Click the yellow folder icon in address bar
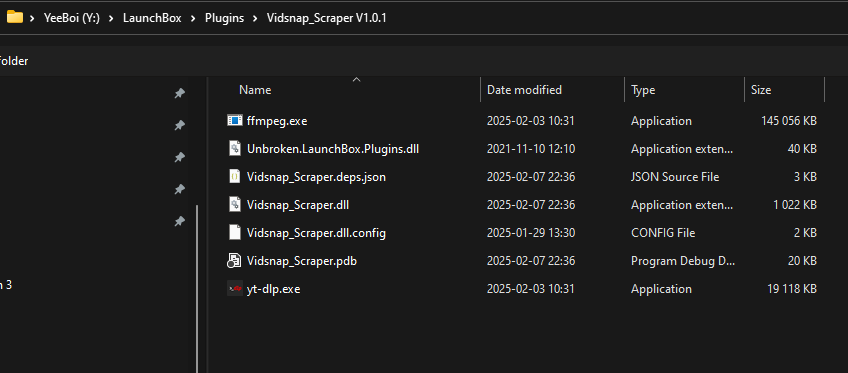Viewport: 848px width, 373px height. (14, 17)
